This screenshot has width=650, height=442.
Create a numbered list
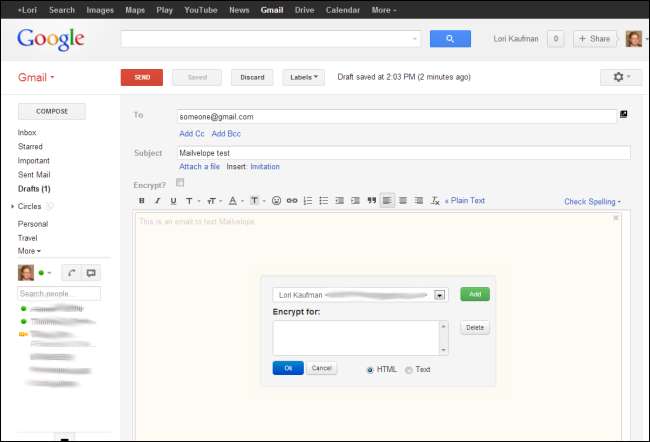[308, 201]
